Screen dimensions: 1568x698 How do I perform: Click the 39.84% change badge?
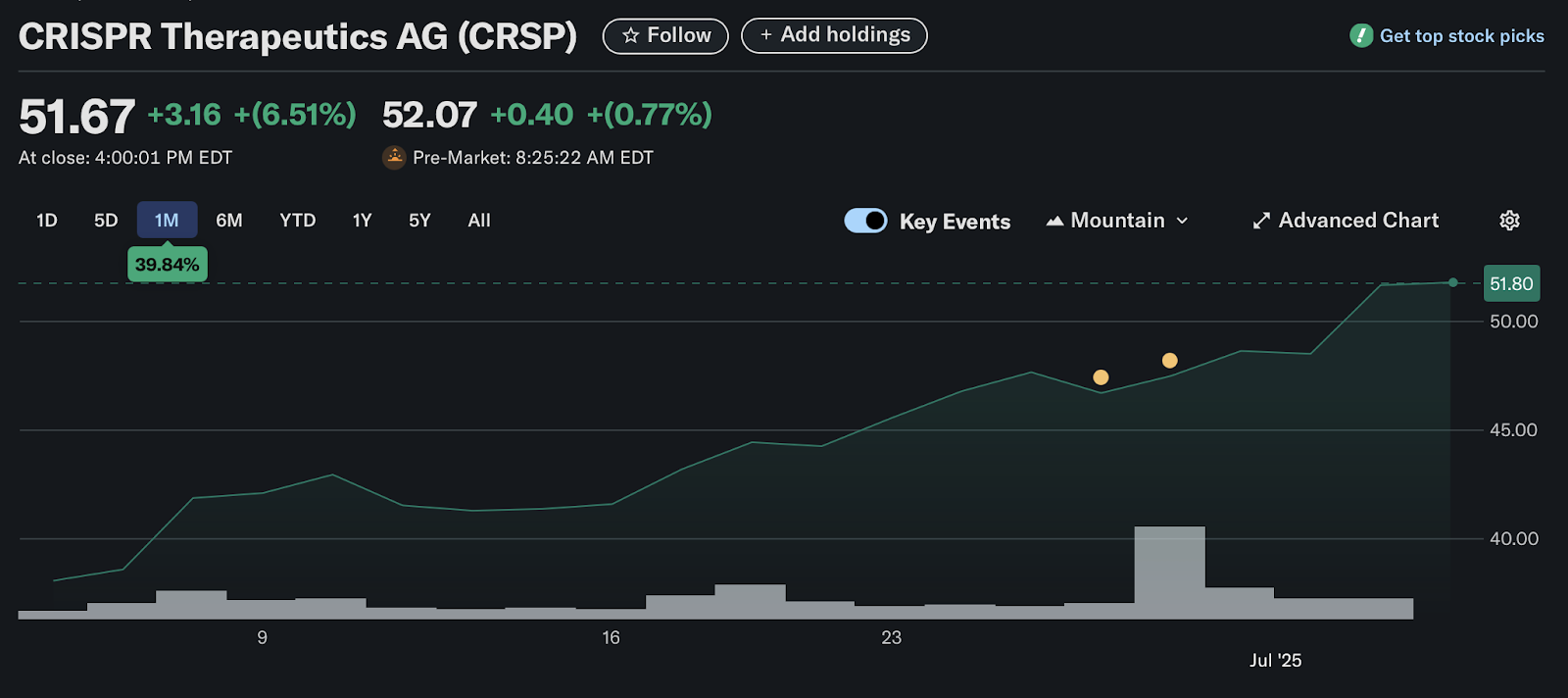pos(167,264)
